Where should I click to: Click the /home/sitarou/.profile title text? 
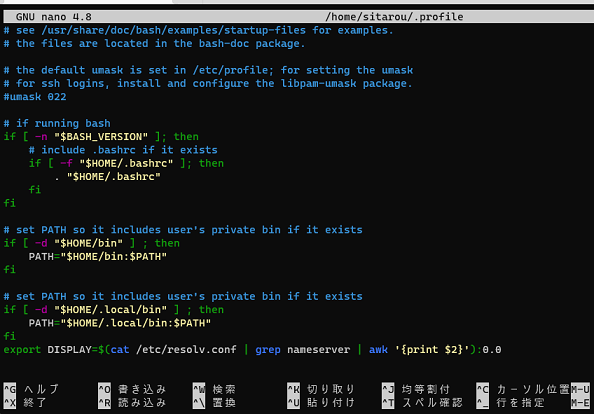coord(394,17)
